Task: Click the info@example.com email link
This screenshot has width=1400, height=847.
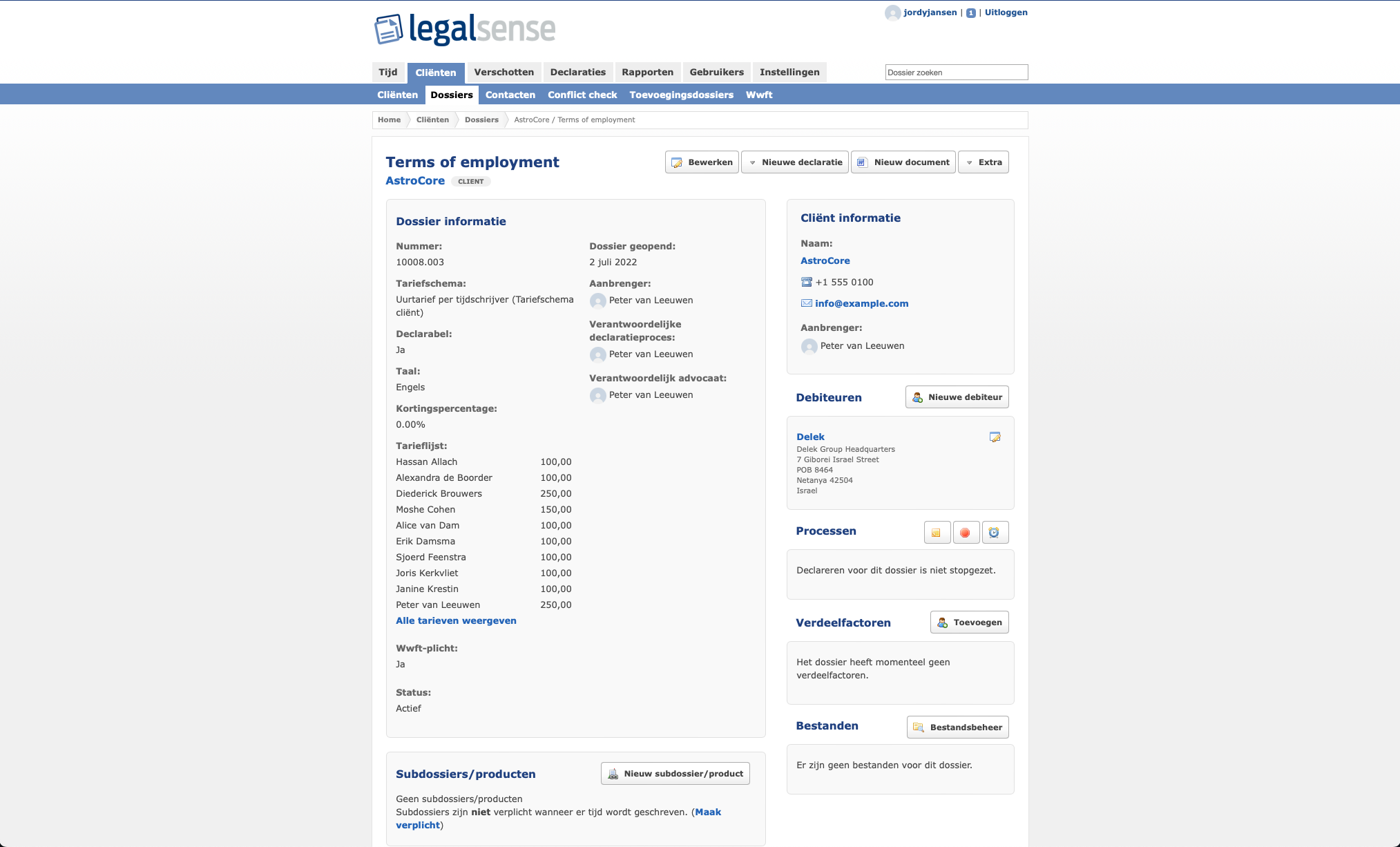Action: 861,304
